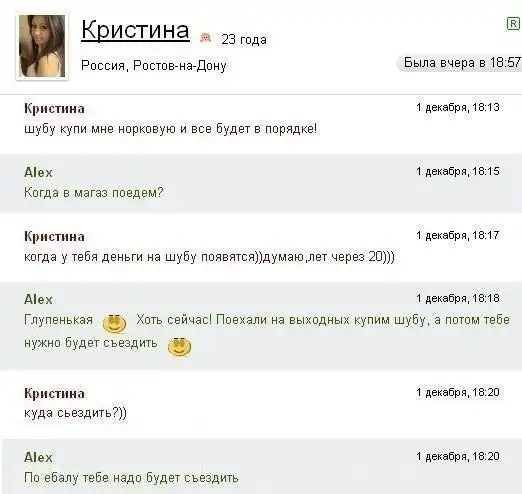Select the message 'шубу купи мне норковую'

[171, 129]
